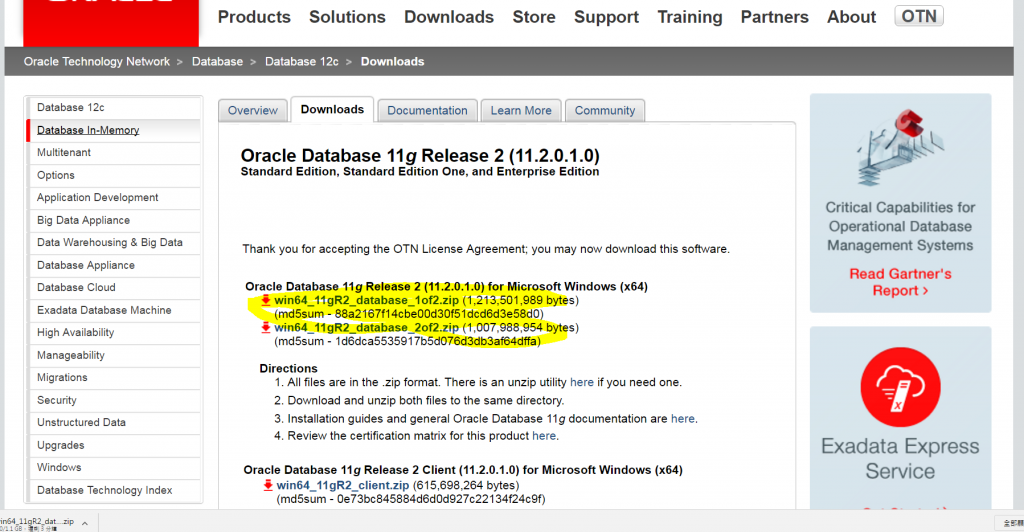Open Manageability sidebar entry

point(114,355)
